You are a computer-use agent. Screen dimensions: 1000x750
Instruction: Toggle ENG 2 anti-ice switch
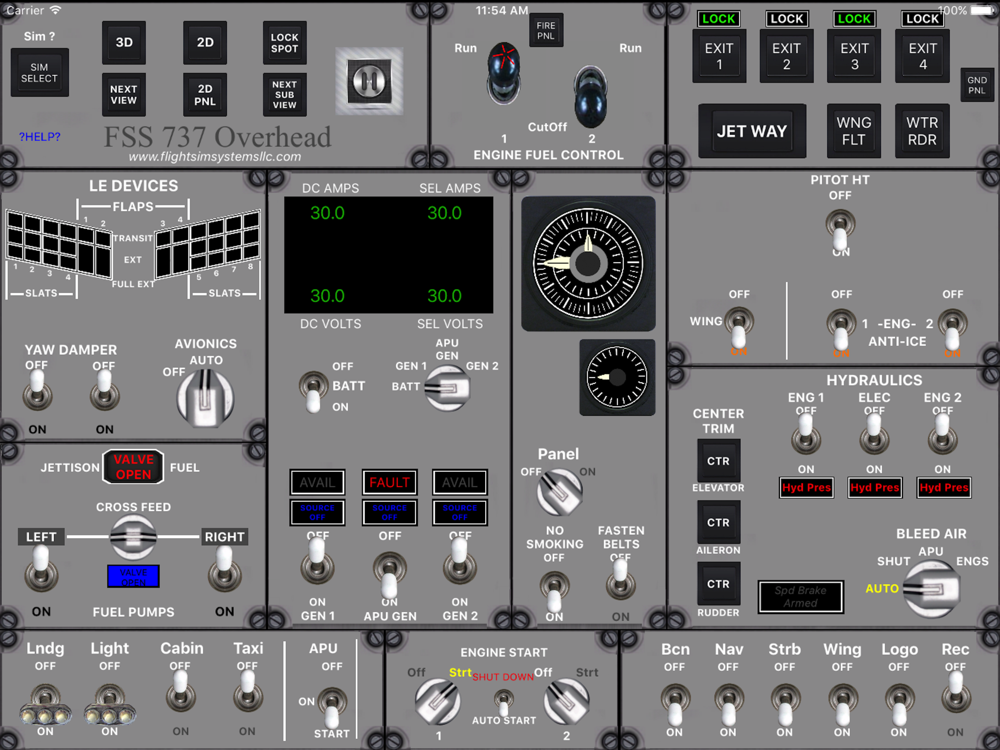tap(952, 328)
